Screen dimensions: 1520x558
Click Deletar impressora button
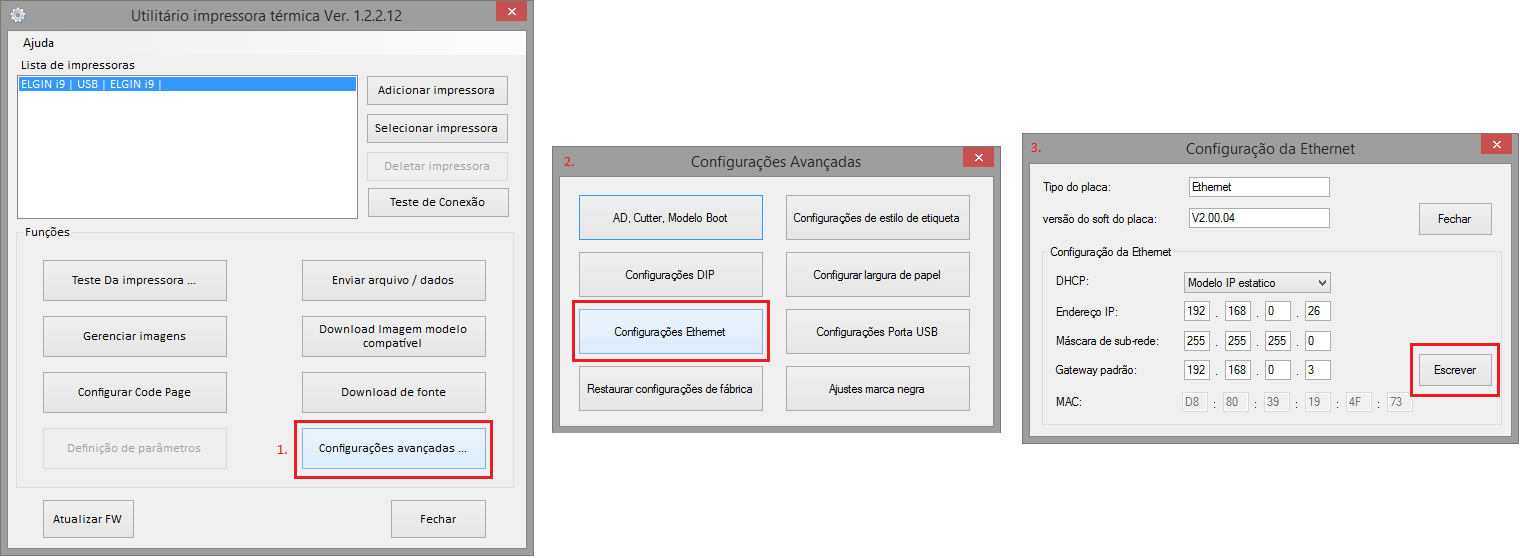[437, 166]
